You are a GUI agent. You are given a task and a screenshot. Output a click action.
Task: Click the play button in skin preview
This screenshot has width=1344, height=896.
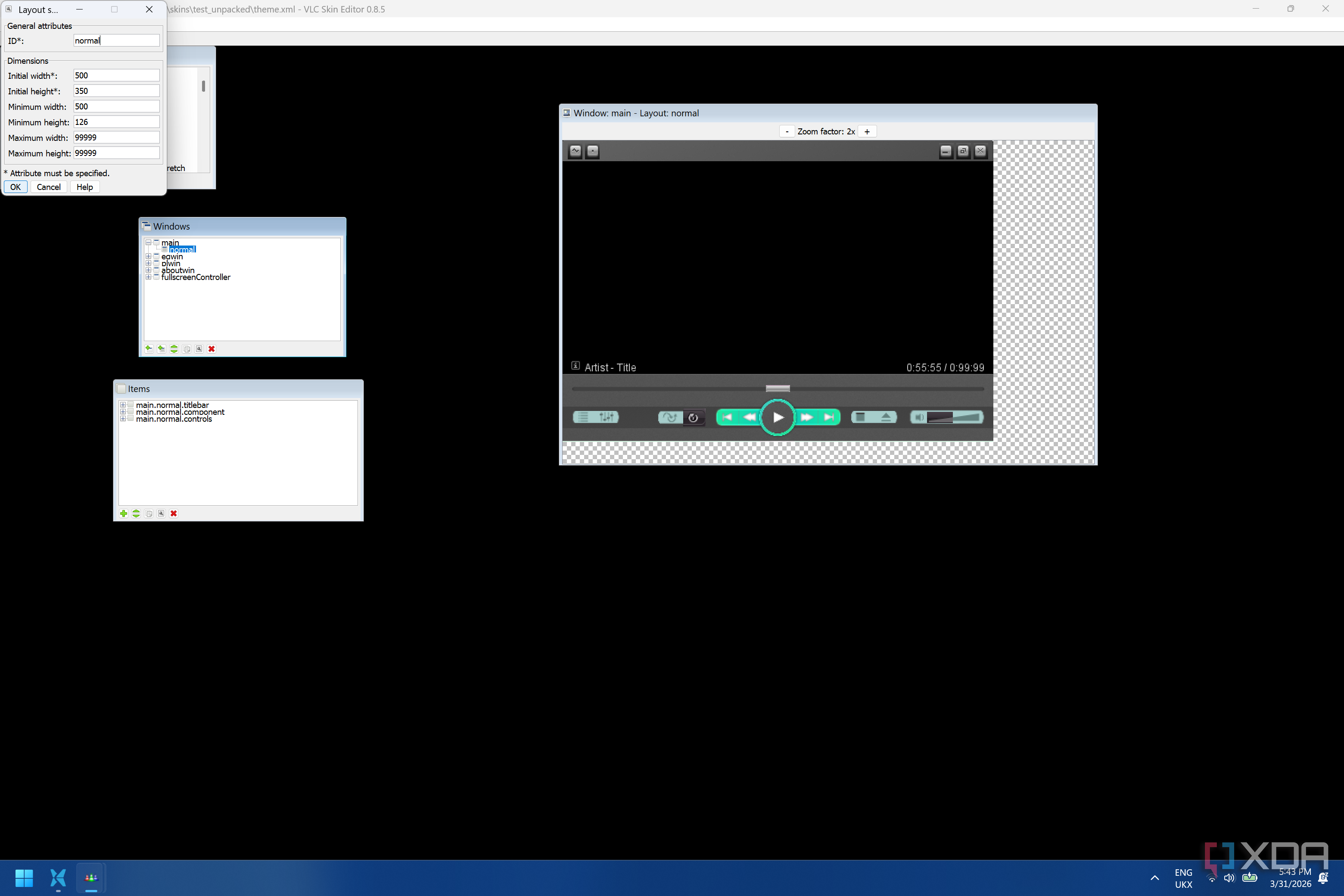(778, 418)
